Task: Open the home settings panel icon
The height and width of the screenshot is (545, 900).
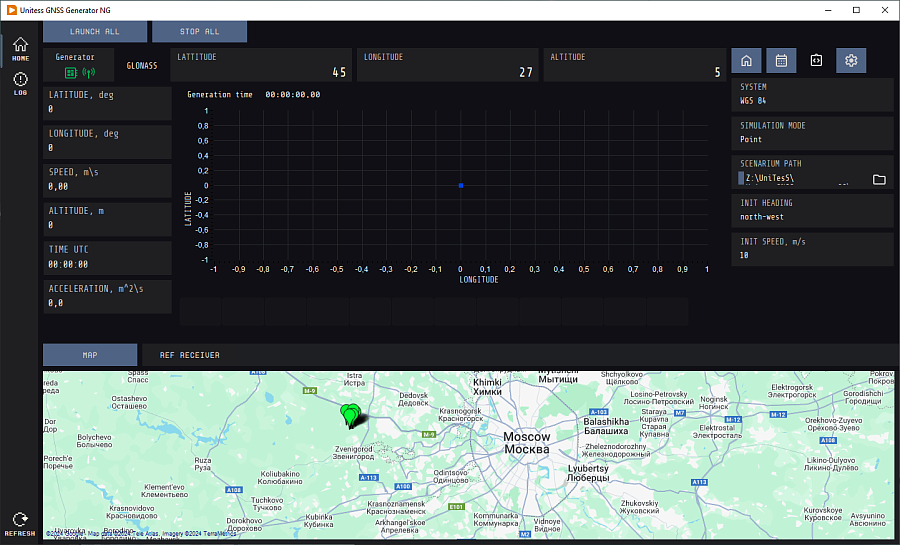Action: click(746, 61)
